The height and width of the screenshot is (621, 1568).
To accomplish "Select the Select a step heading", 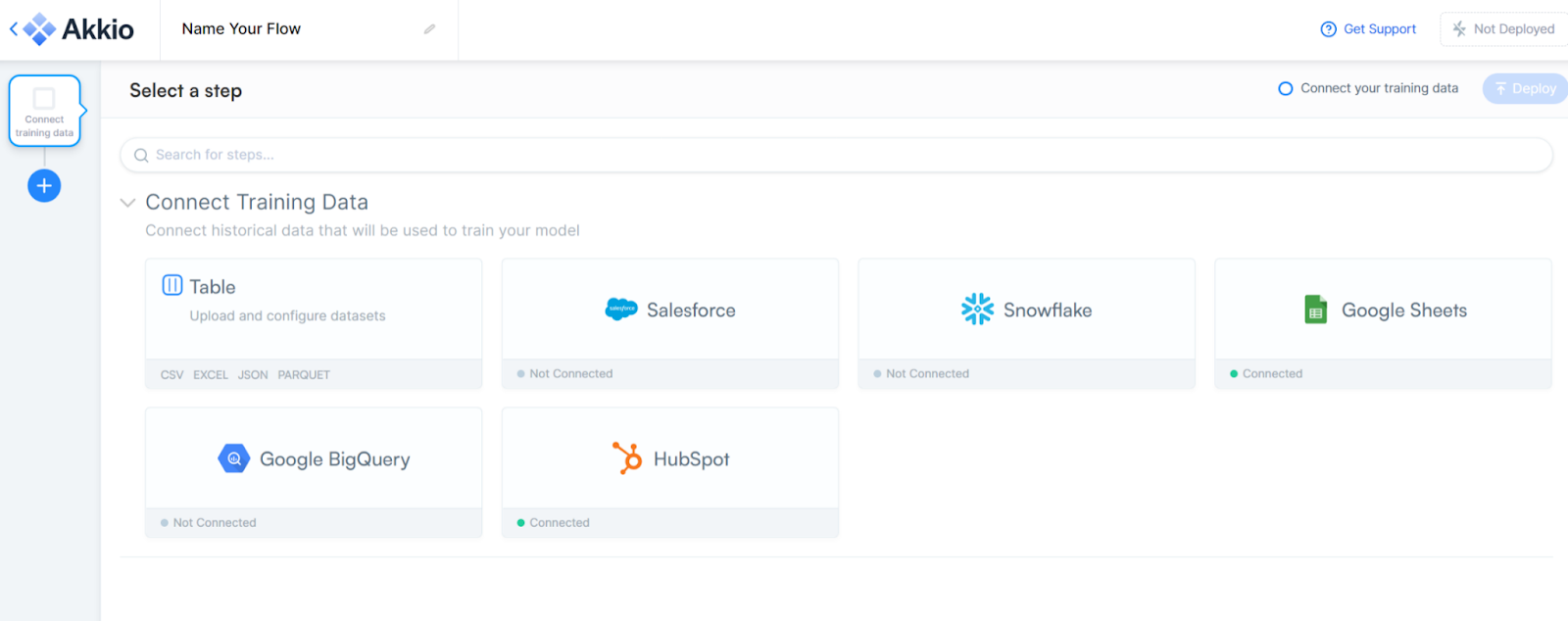I will coord(185,90).
